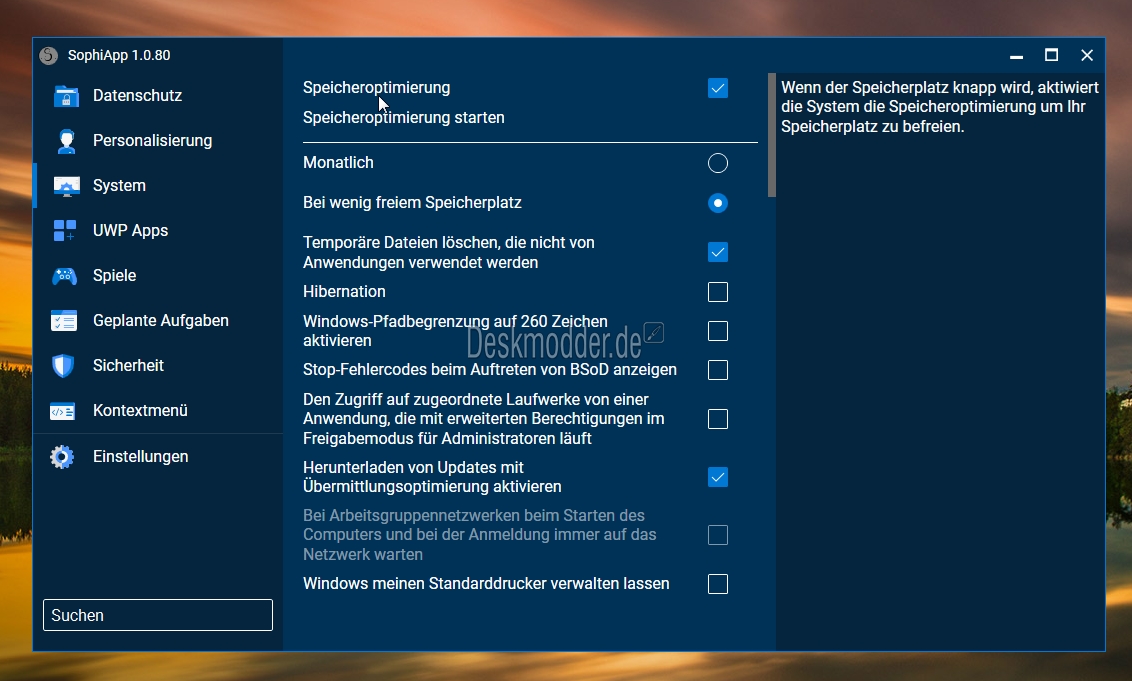Click the Geplante Aufgaben checklist icon
1132x681 pixels.
[64, 321]
